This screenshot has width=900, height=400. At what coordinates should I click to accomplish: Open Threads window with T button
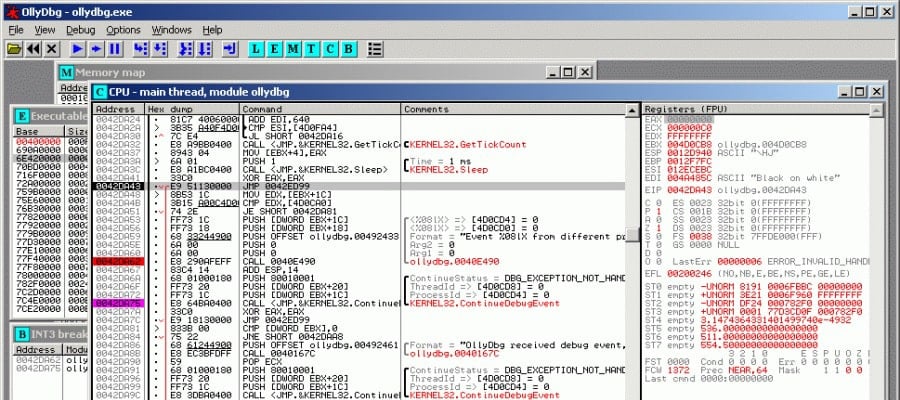311,49
